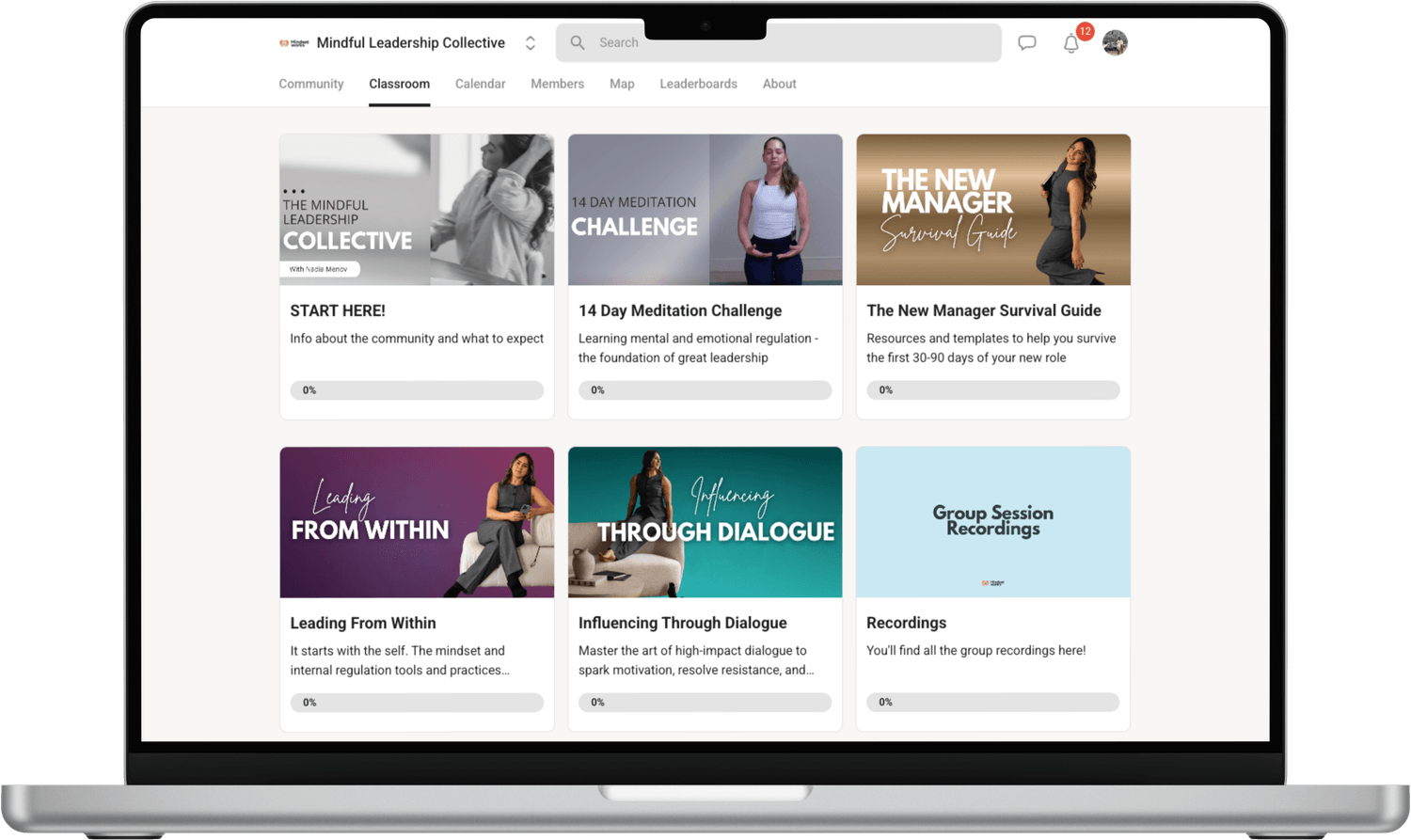Open the 14 Day Meditation Challenge title

click(680, 310)
